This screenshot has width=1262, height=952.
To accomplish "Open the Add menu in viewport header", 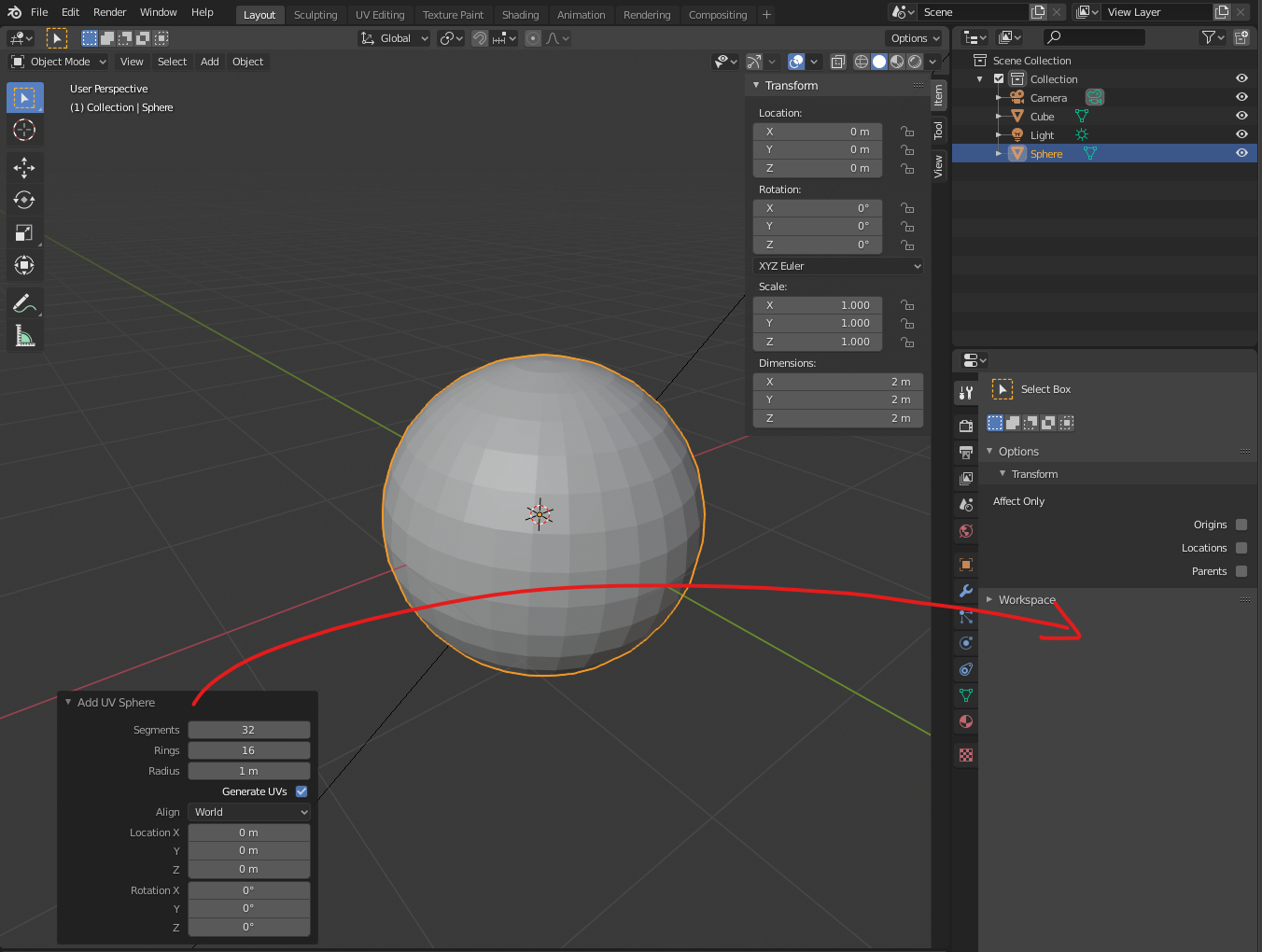I will coord(210,62).
